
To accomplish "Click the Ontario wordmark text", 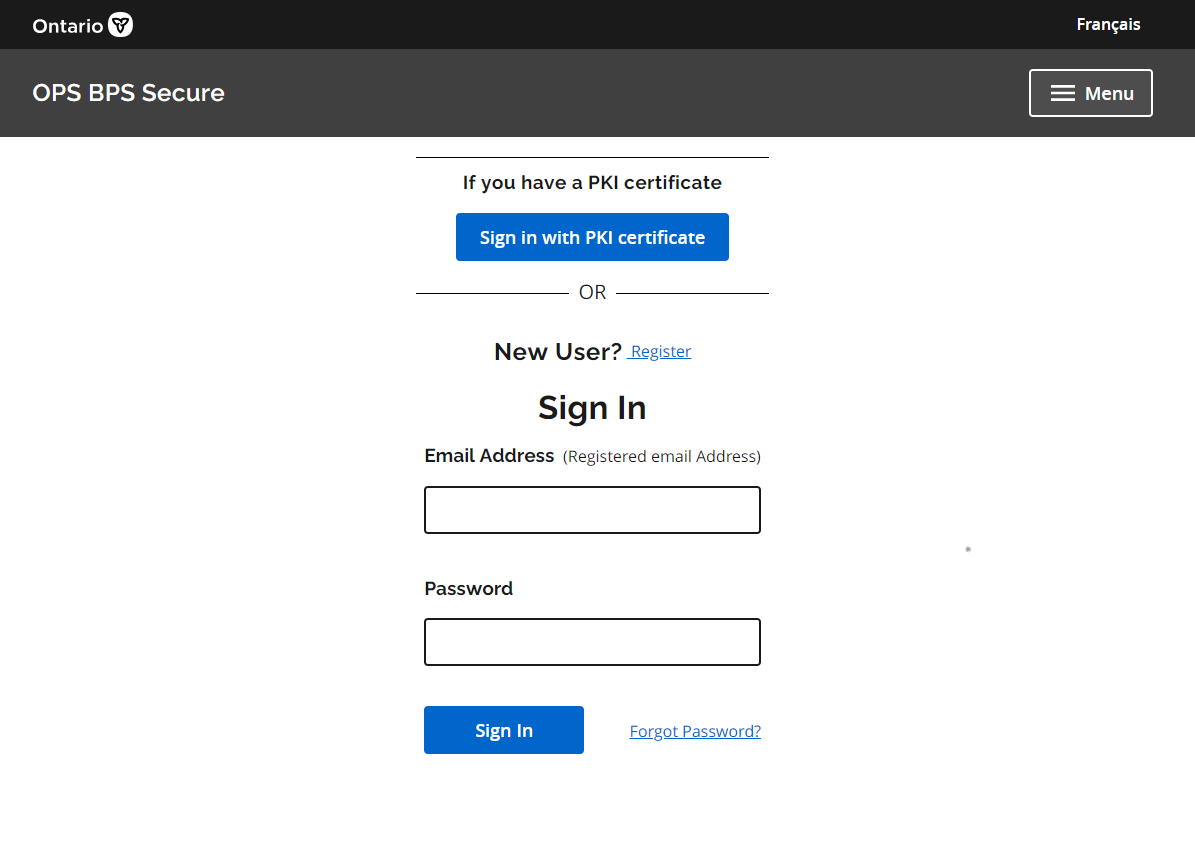I will (x=68, y=26).
